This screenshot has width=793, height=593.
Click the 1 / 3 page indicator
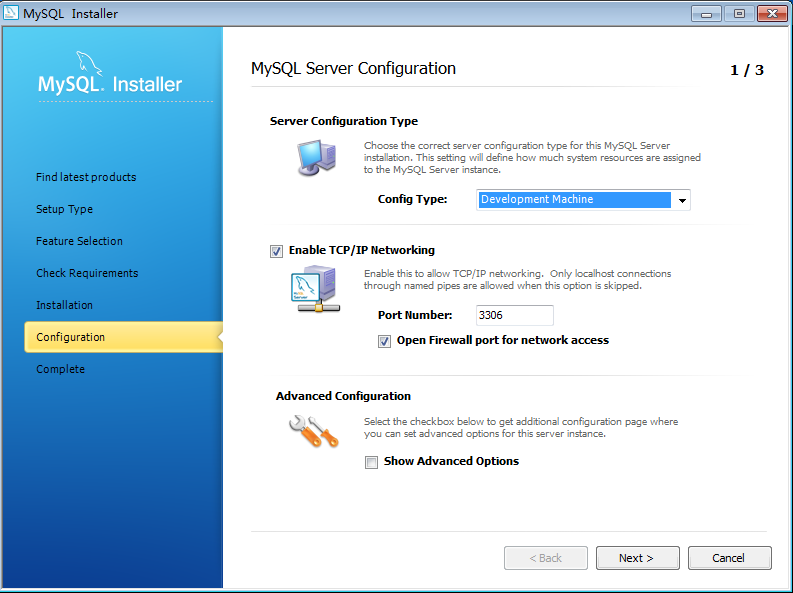(746, 70)
